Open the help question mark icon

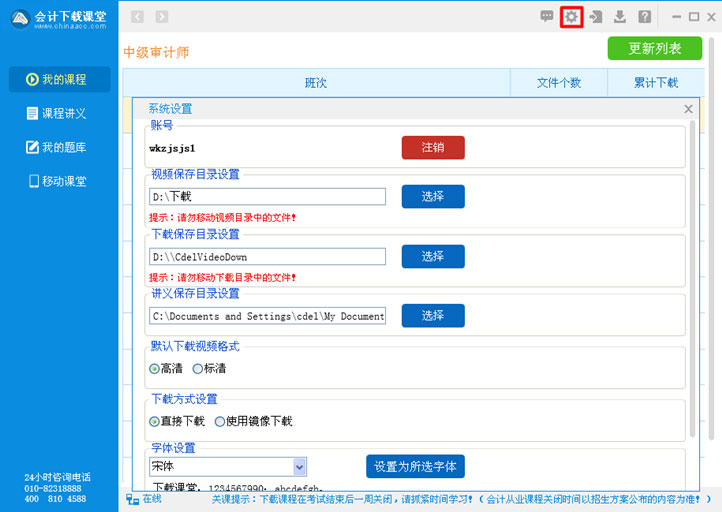point(645,16)
